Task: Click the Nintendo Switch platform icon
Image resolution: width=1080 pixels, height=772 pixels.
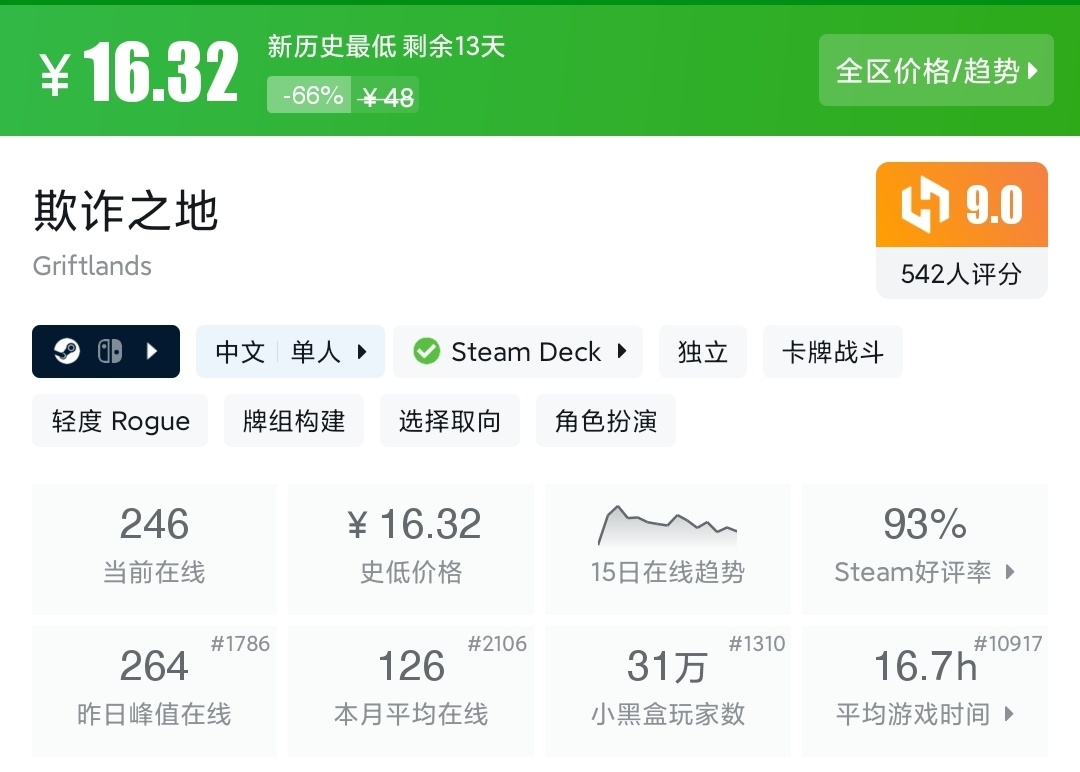Action: click(109, 352)
